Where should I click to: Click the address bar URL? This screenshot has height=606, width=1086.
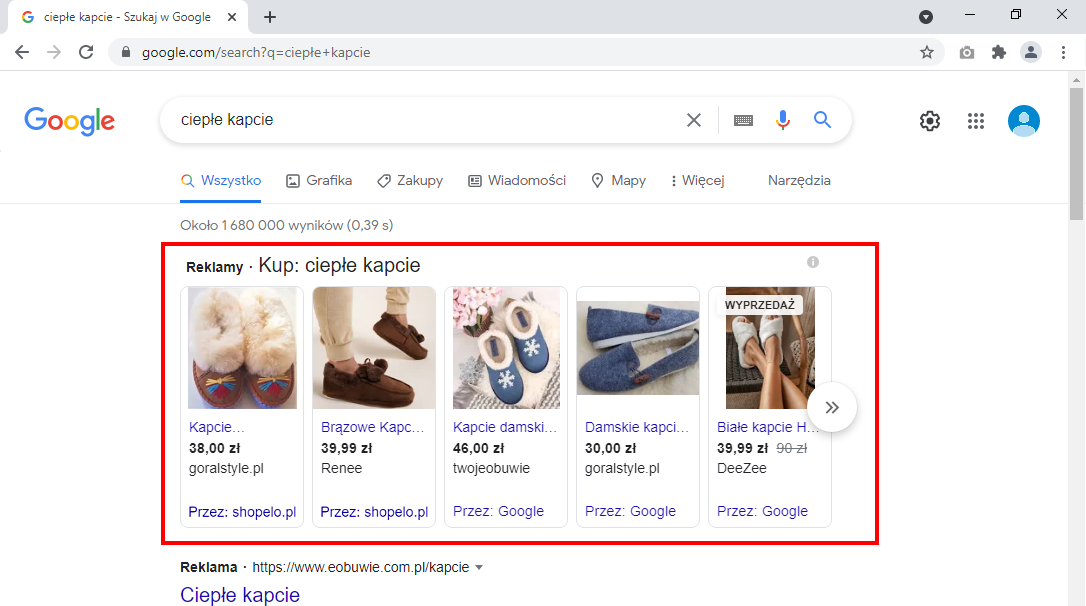click(x=256, y=53)
